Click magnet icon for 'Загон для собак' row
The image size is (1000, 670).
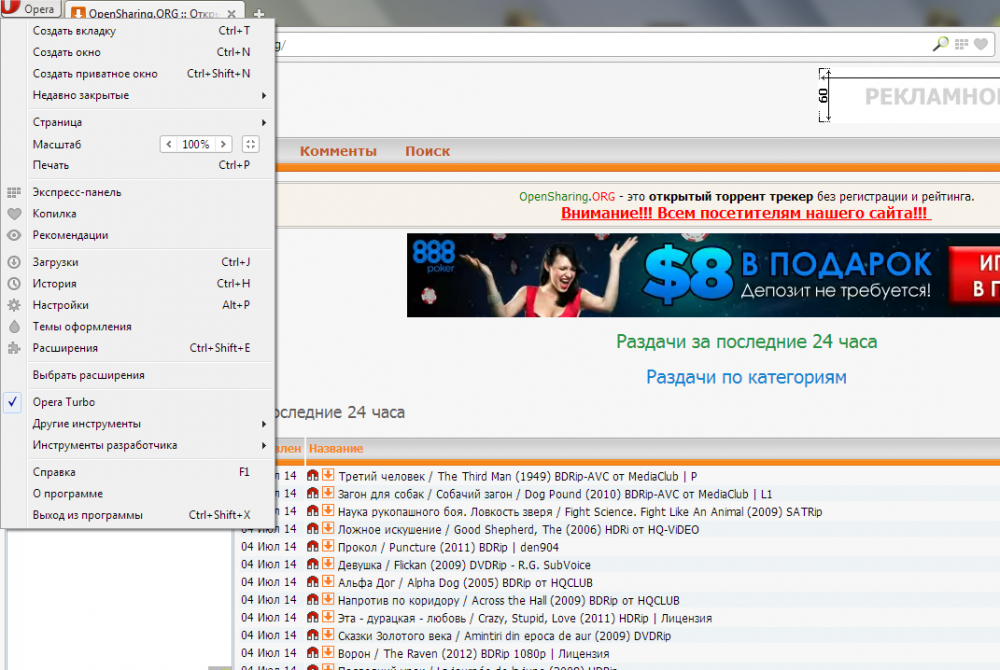point(312,493)
